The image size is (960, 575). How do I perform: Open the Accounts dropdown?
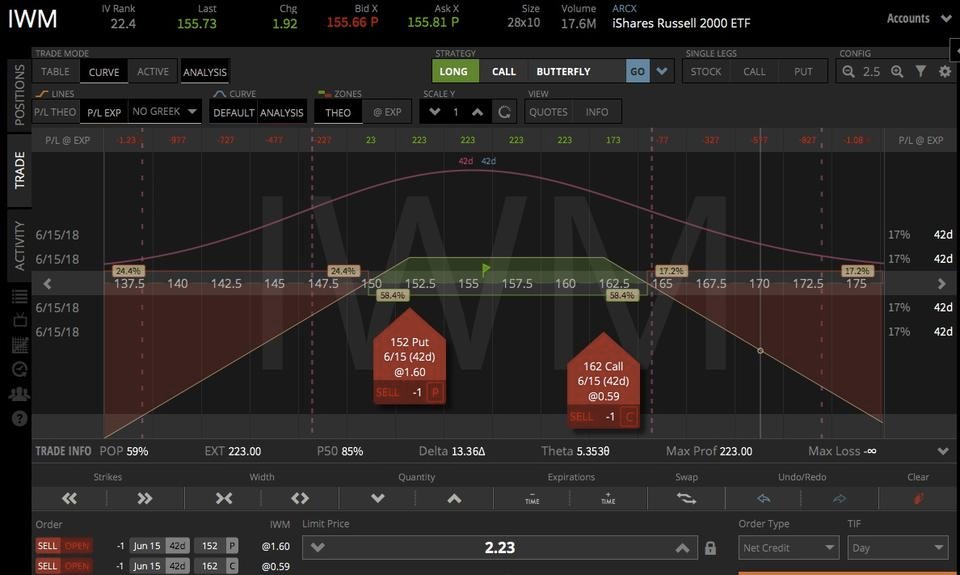919,18
